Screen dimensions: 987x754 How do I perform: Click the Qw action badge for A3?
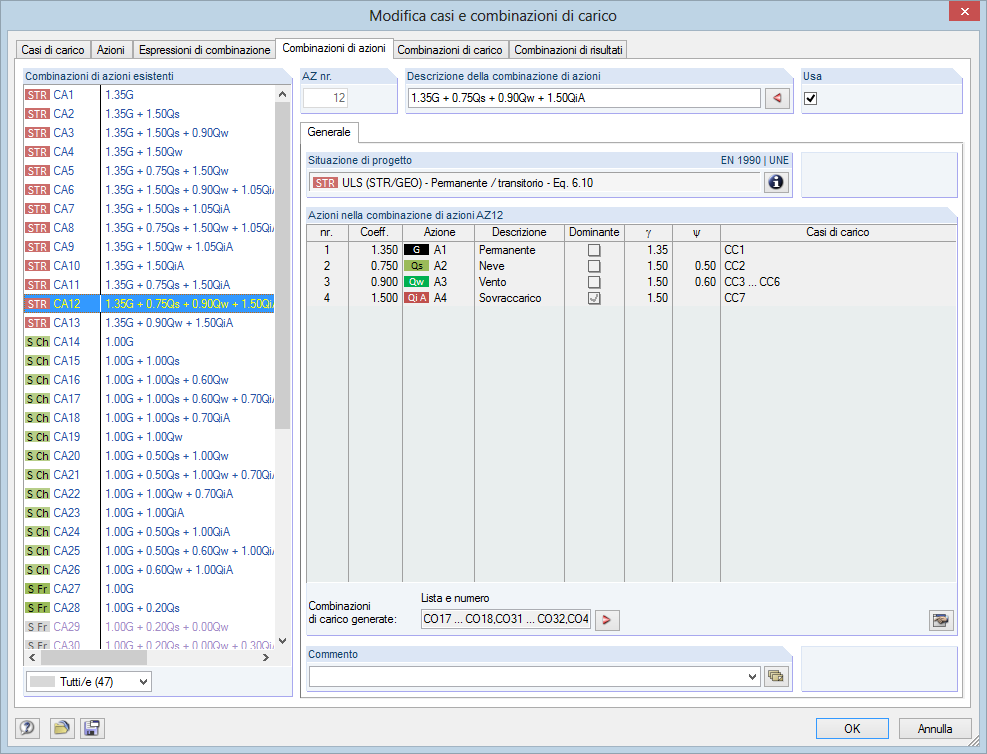click(x=416, y=282)
